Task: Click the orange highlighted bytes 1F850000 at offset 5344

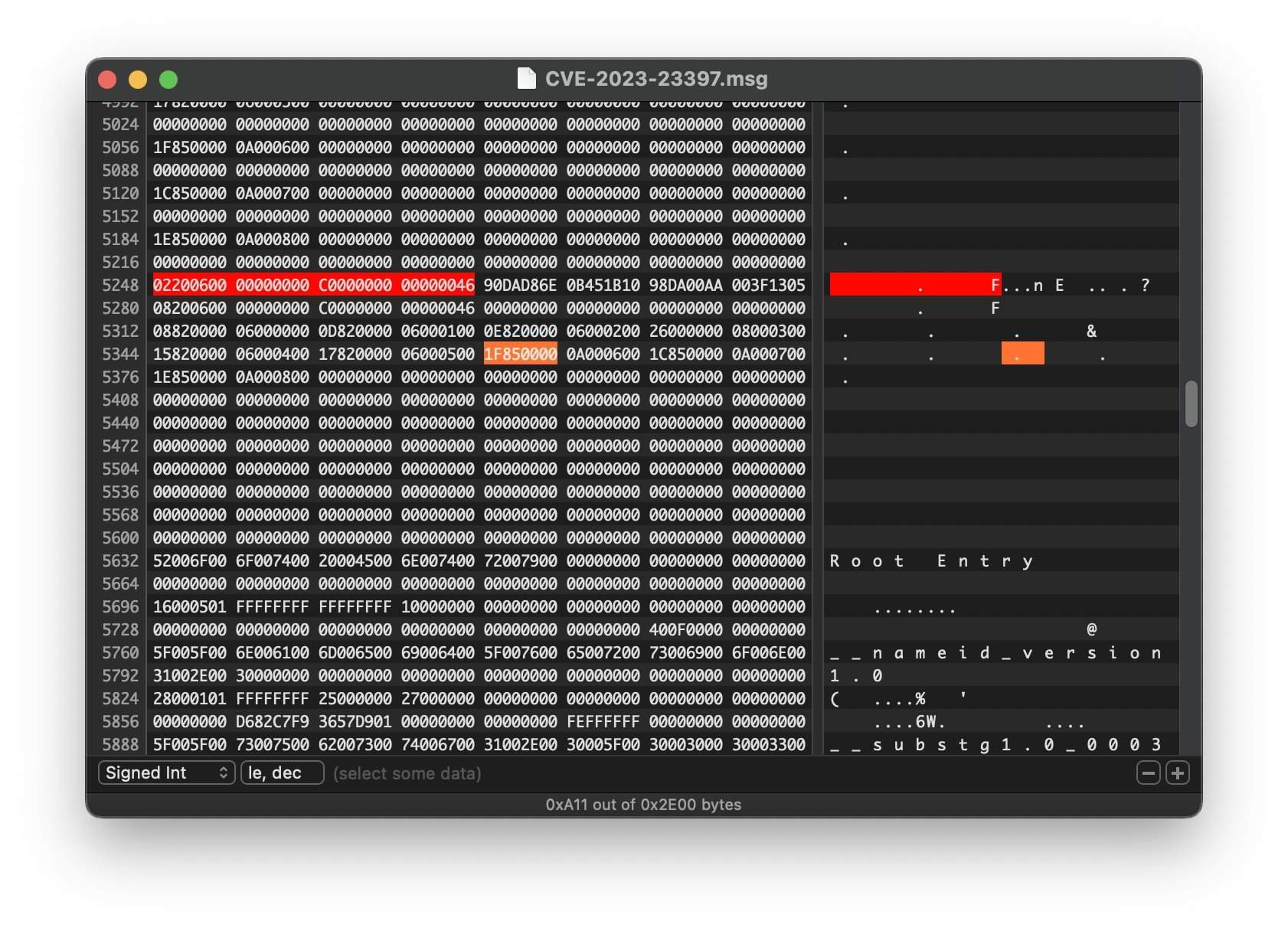Action: point(521,354)
